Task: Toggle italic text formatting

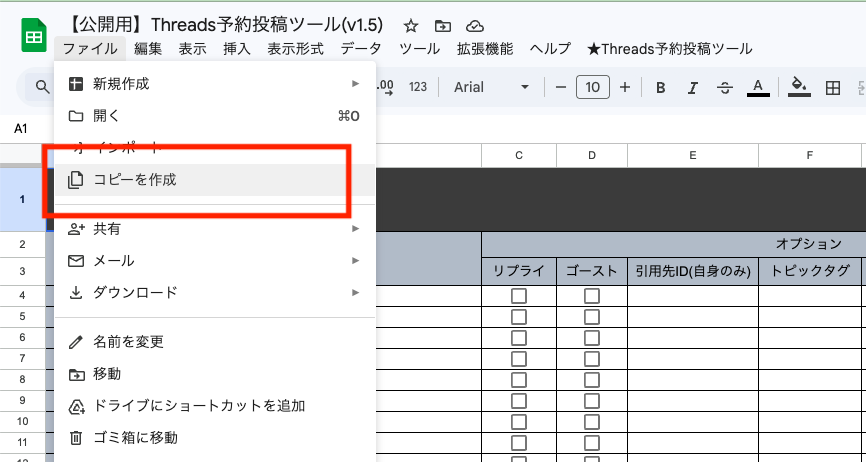Action: click(x=693, y=88)
